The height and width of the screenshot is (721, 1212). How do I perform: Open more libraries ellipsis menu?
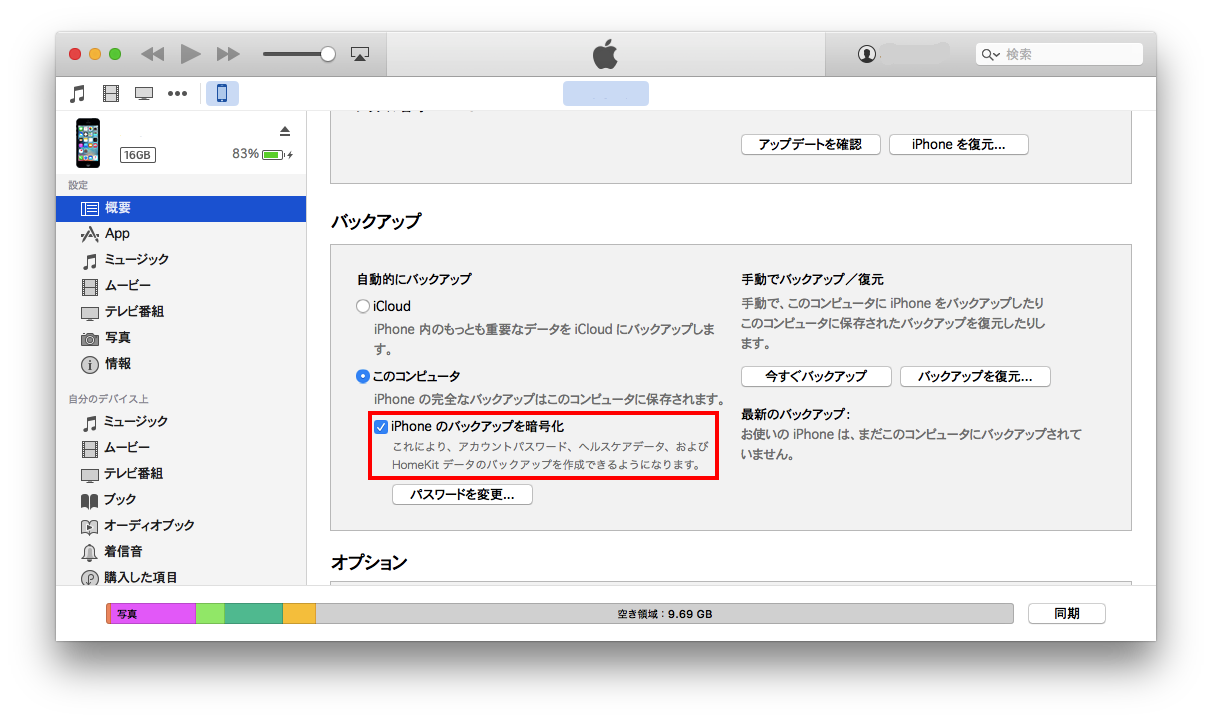pos(177,94)
